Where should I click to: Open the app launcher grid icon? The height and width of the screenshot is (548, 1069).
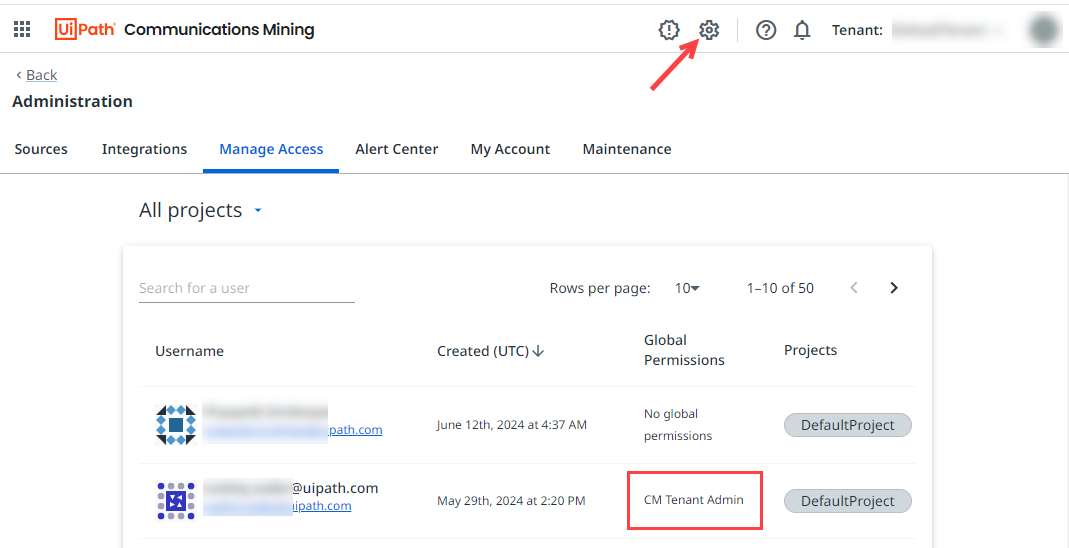tap(22, 30)
